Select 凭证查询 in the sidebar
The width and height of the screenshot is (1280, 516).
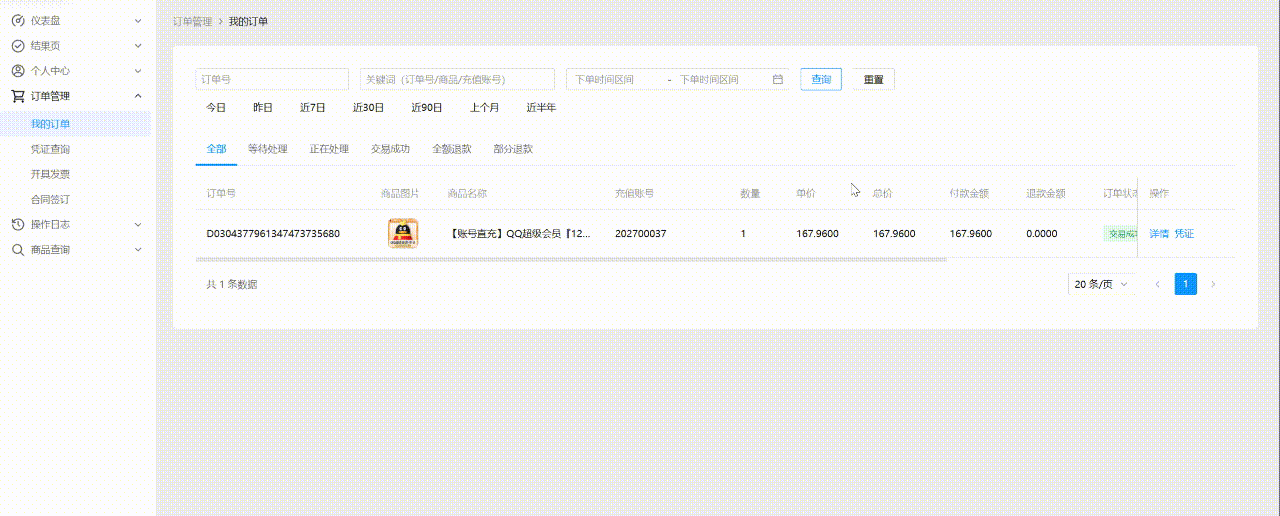[x=50, y=149]
